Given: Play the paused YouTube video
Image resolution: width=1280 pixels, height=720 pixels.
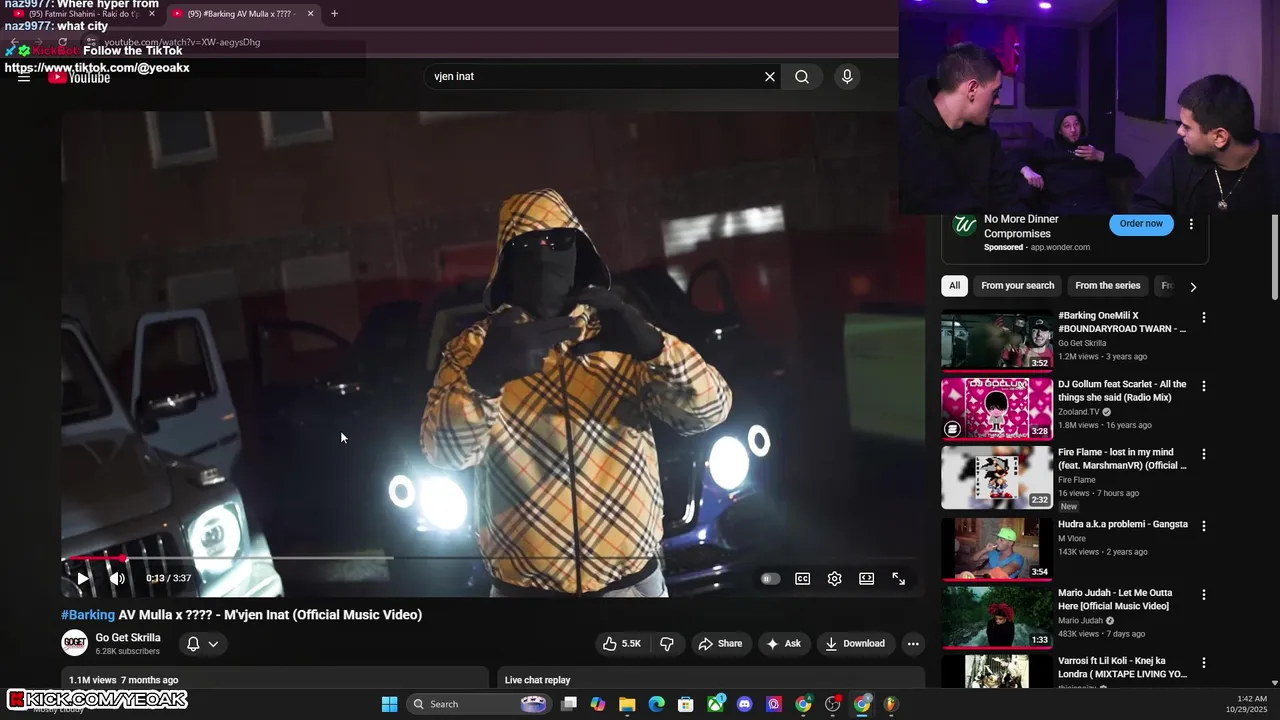Looking at the screenshot, I should [83, 578].
